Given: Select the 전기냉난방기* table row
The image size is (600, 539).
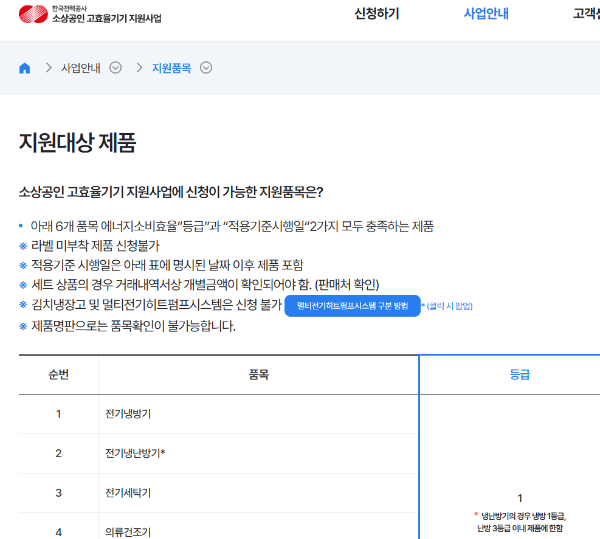Looking at the screenshot, I should pos(218,453).
